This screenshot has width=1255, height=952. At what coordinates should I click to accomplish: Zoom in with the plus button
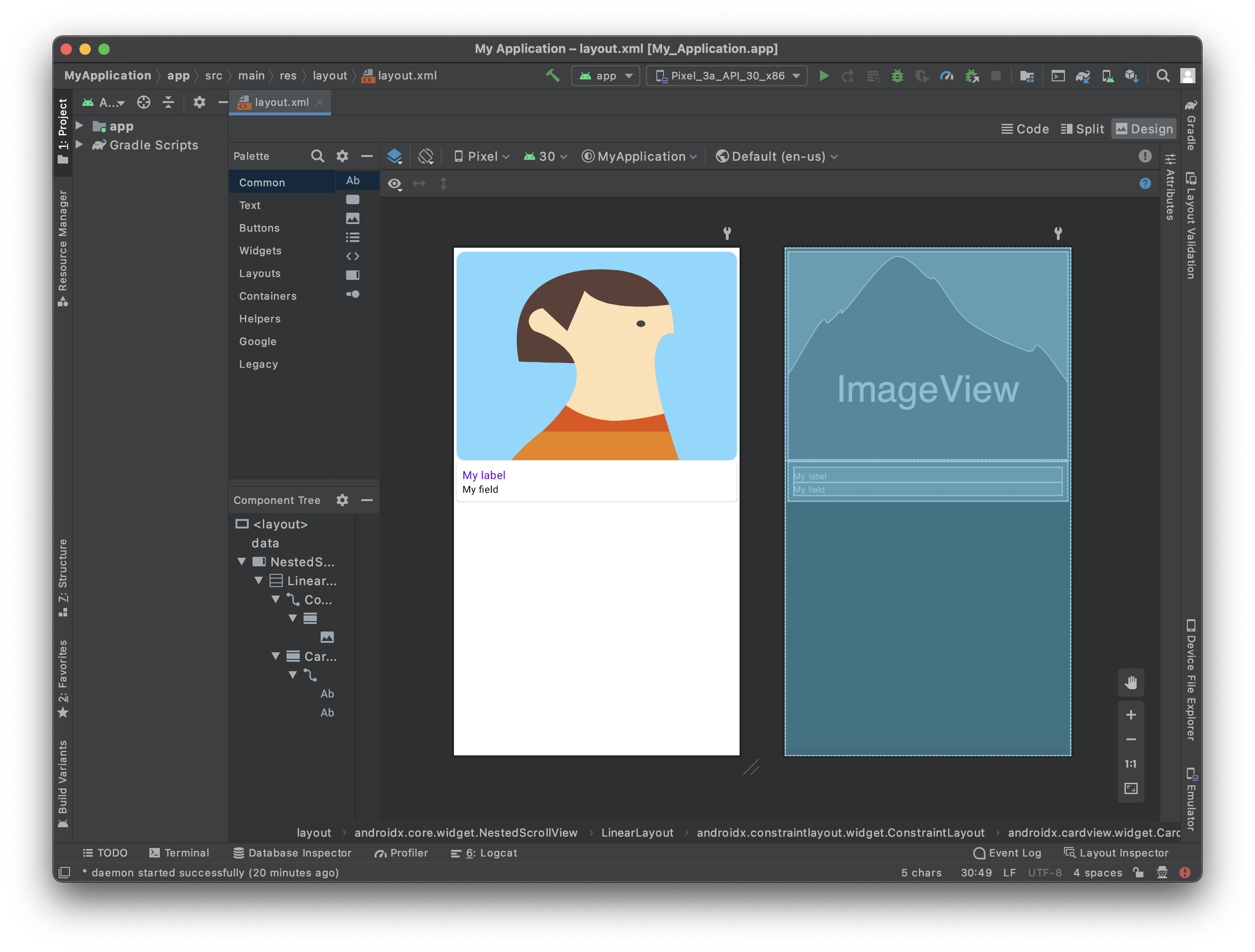(1131, 714)
